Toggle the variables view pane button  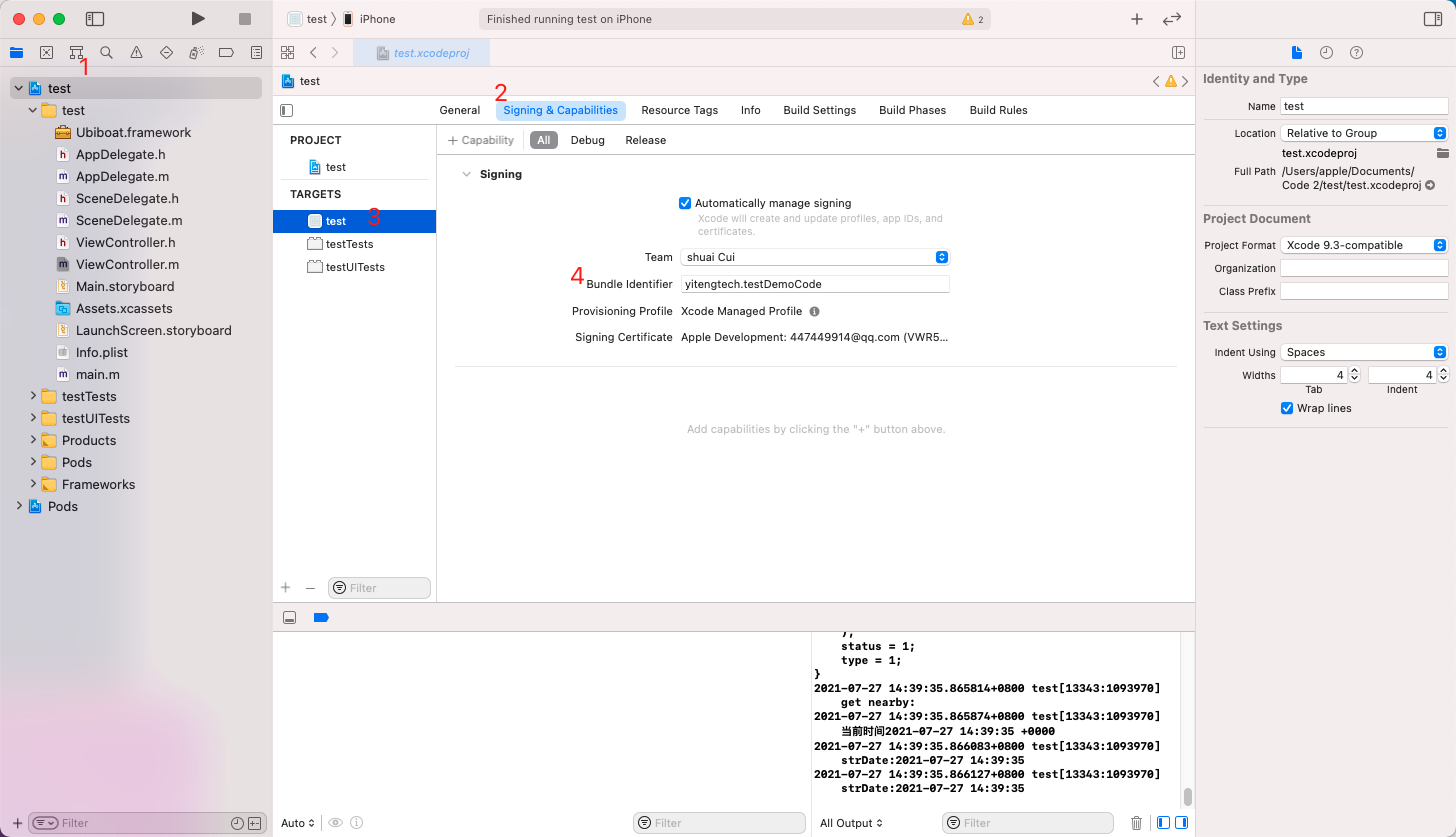(x=1163, y=823)
